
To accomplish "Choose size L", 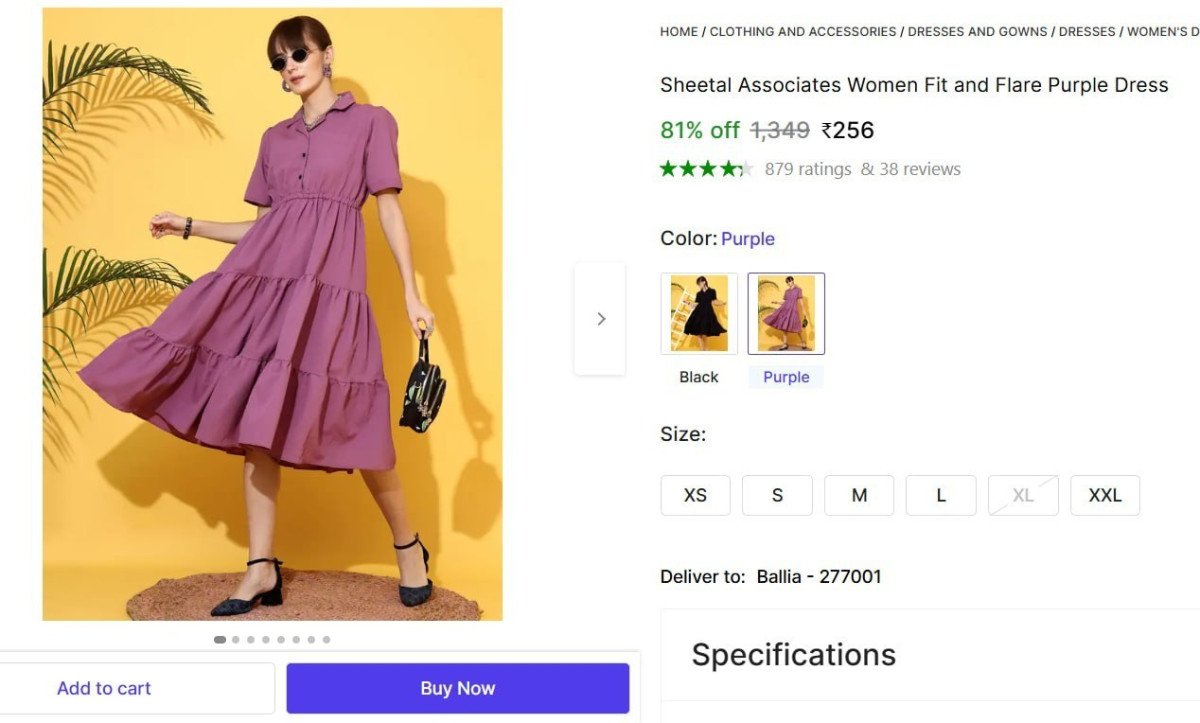I will tap(941, 495).
